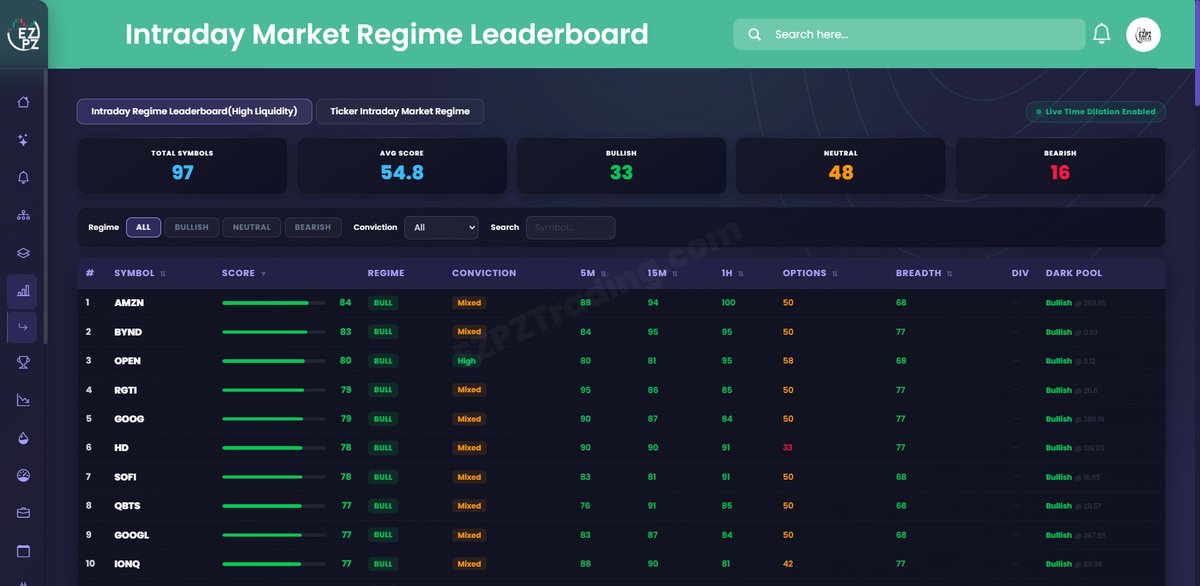Click HD options value 33

pos(788,448)
